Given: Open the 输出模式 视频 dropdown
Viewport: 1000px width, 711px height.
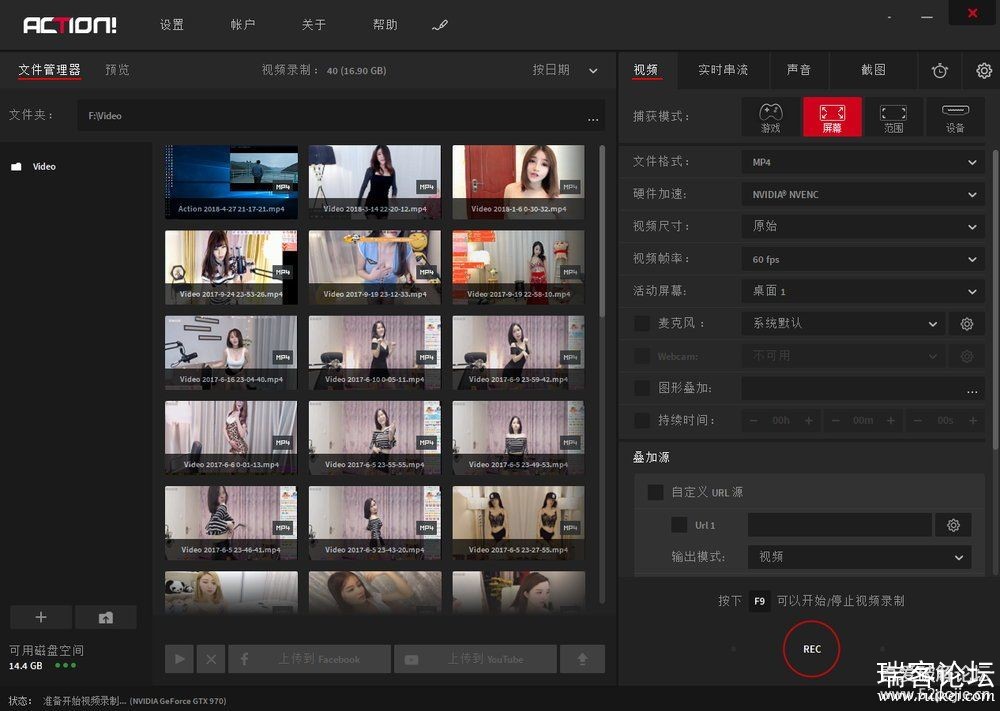Looking at the screenshot, I should [x=860, y=557].
